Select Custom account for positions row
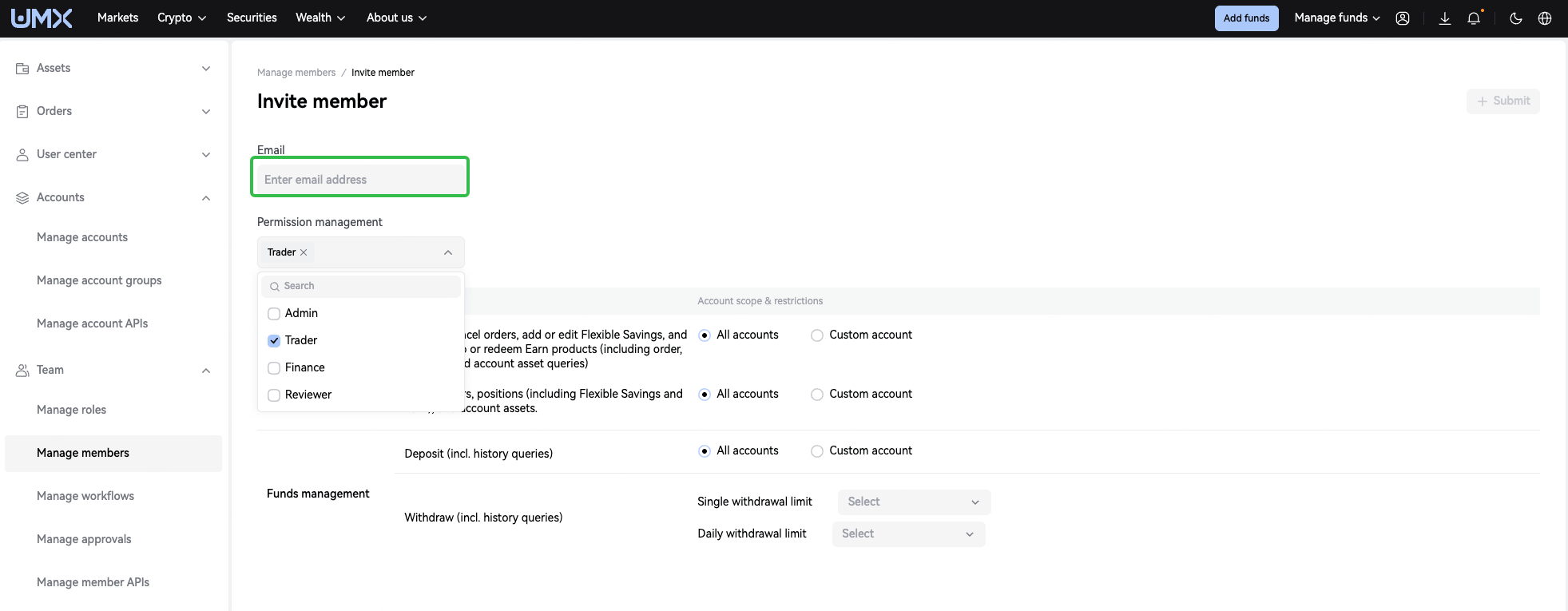 pos(817,395)
